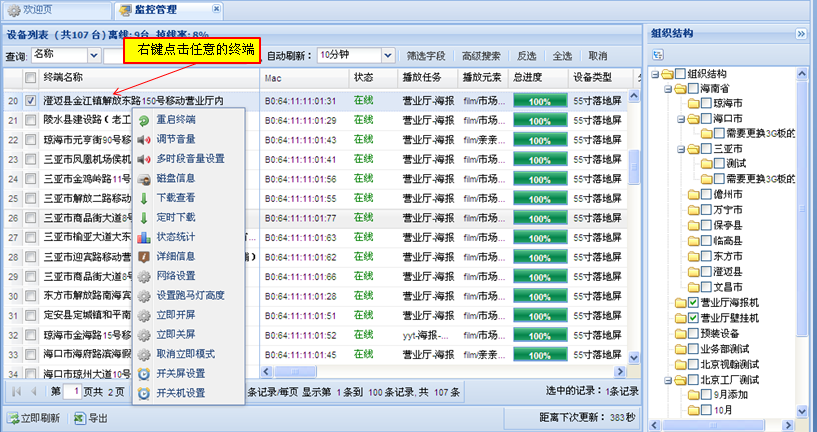
Task: Click the 状态统计 bar chart icon
Action: tap(145, 236)
